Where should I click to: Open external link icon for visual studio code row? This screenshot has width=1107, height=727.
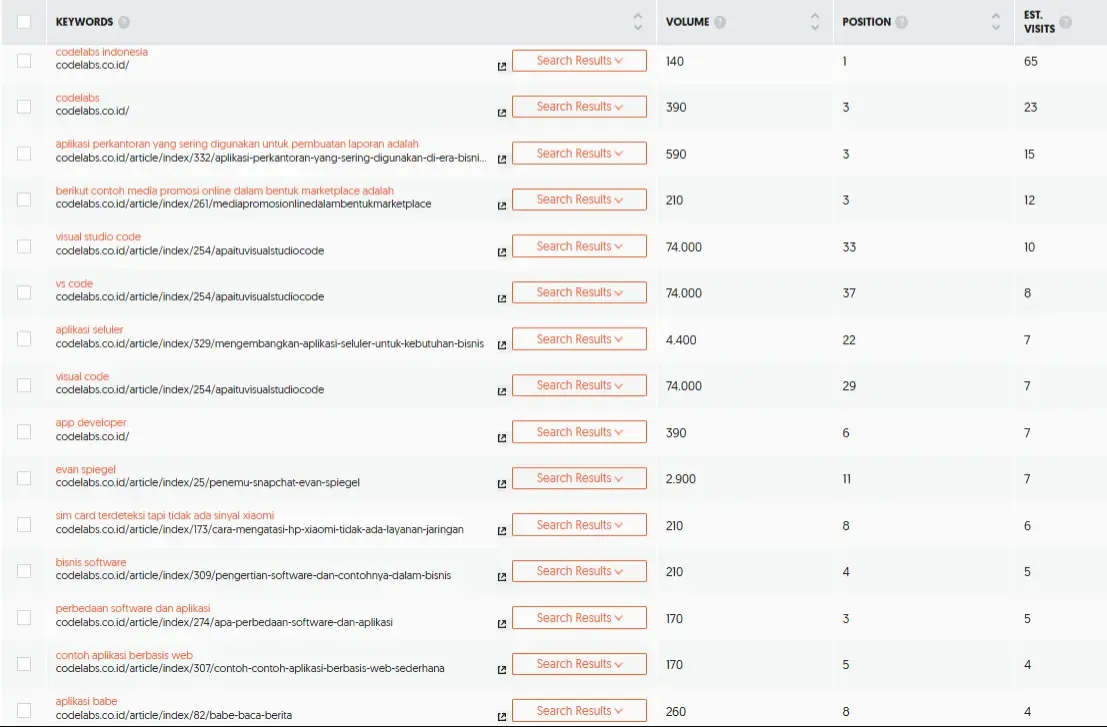click(501, 252)
